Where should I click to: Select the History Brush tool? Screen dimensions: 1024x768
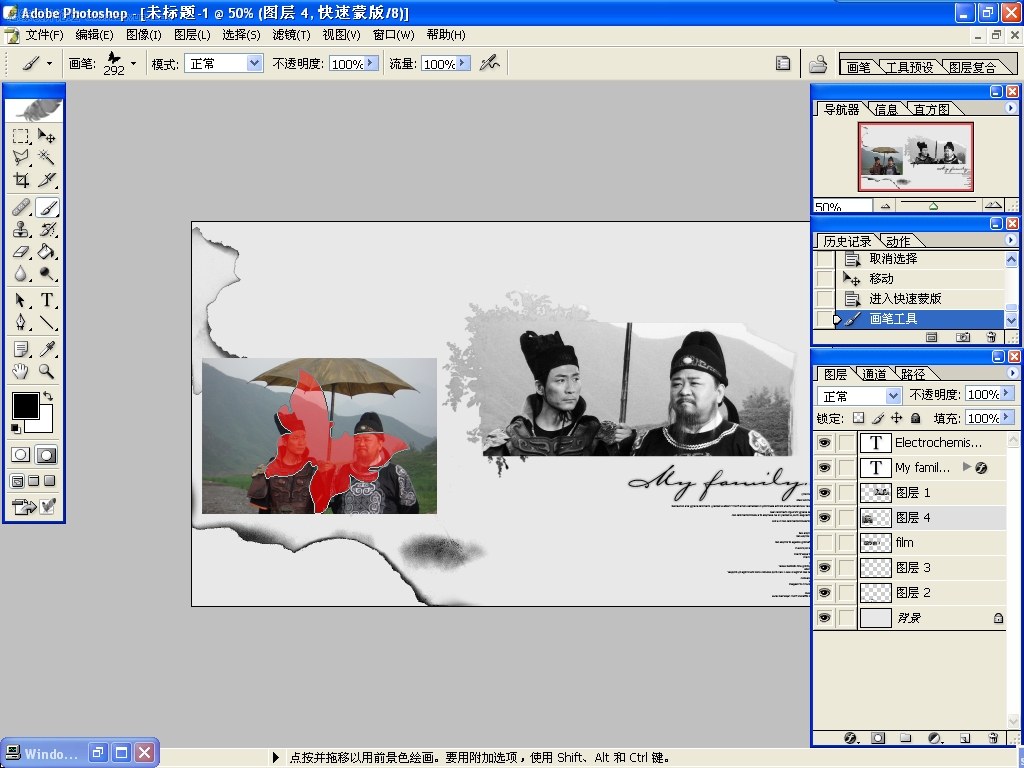[x=46, y=229]
